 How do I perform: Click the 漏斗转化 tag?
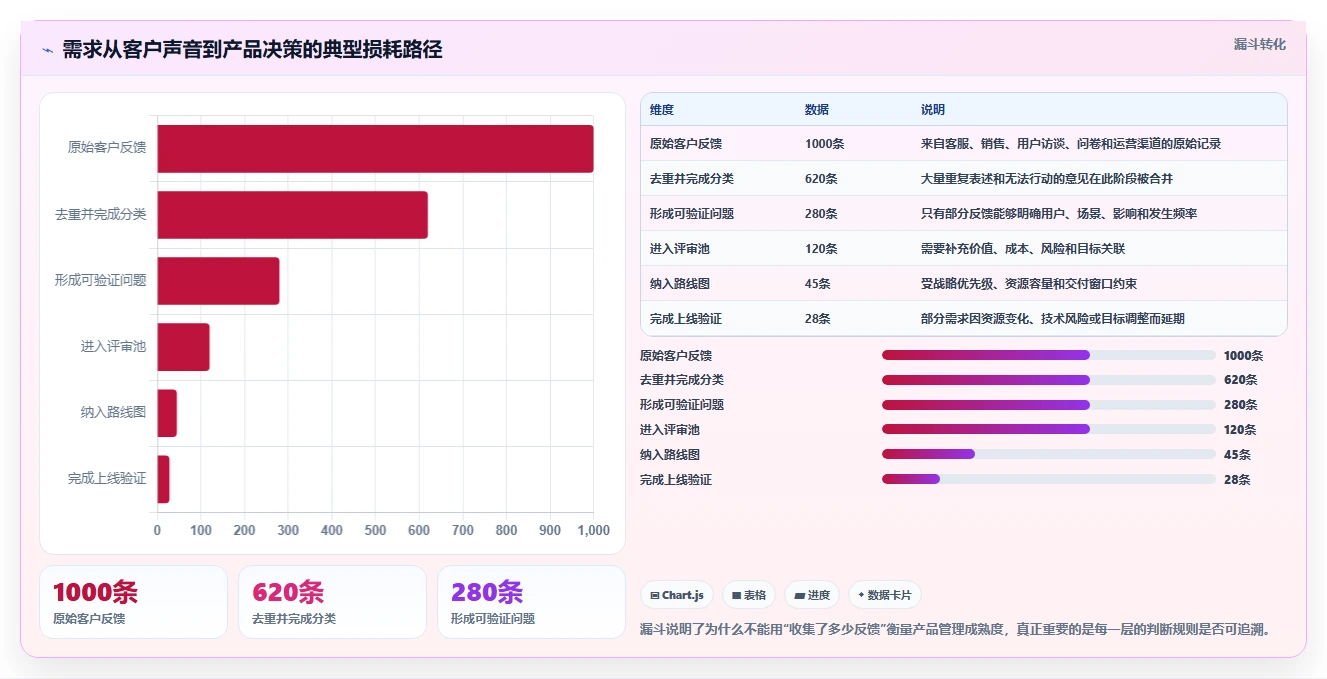[1259, 44]
